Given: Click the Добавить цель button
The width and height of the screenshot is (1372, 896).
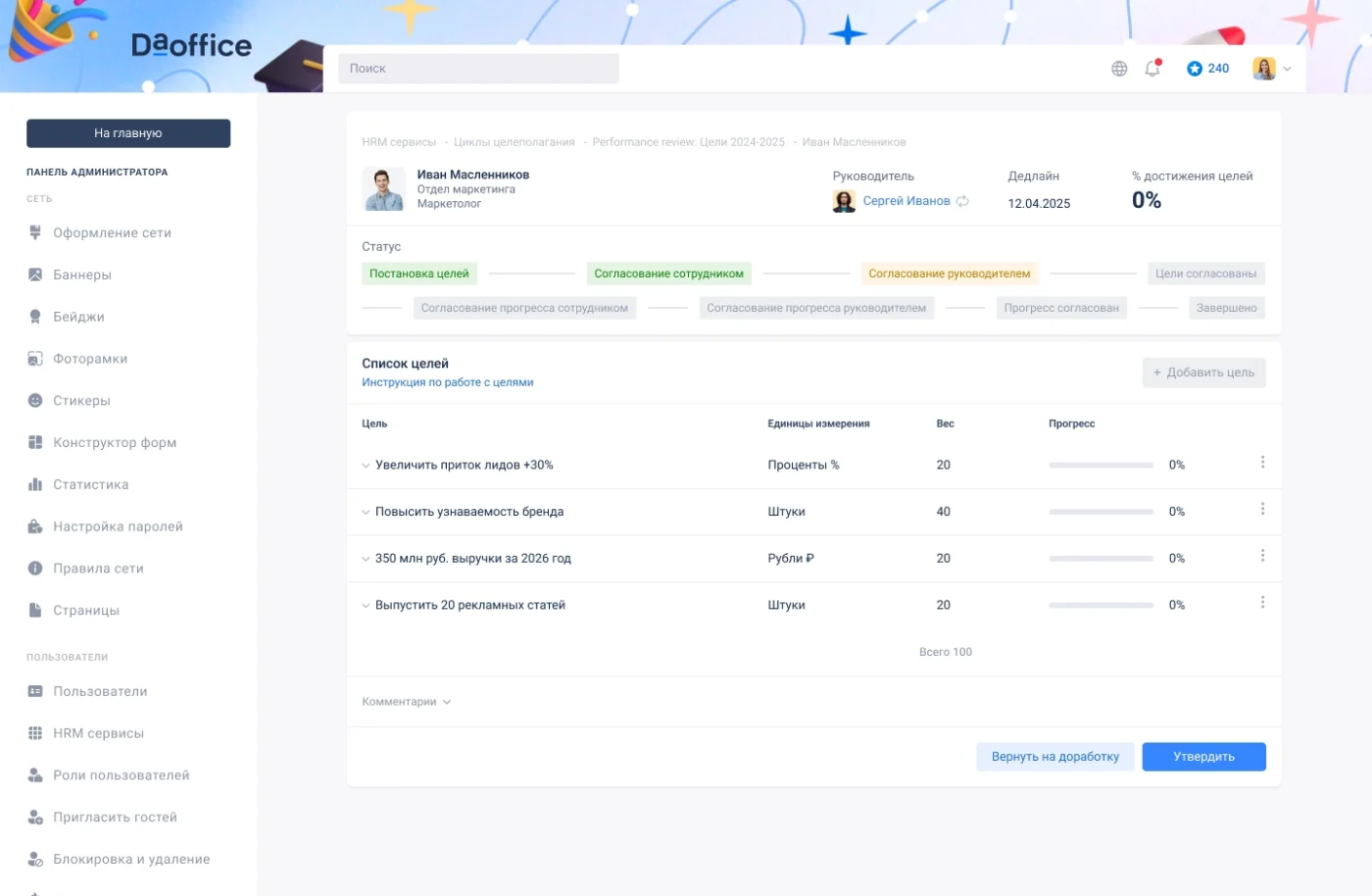Looking at the screenshot, I should click(x=1203, y=373).
